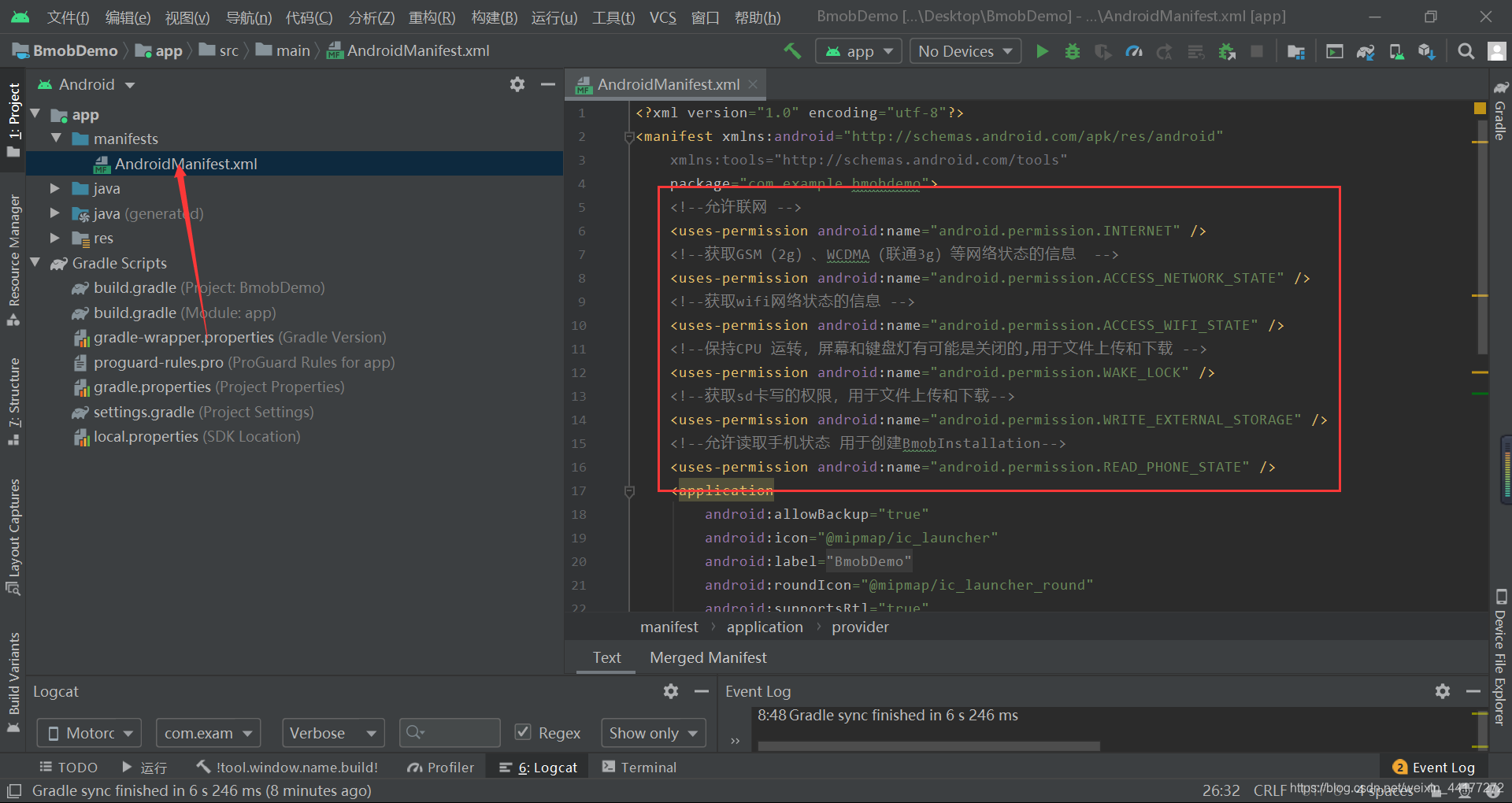Click the Stop button in toolbar
Viewport: 1512px width, 803px height.
point(1258,51)
